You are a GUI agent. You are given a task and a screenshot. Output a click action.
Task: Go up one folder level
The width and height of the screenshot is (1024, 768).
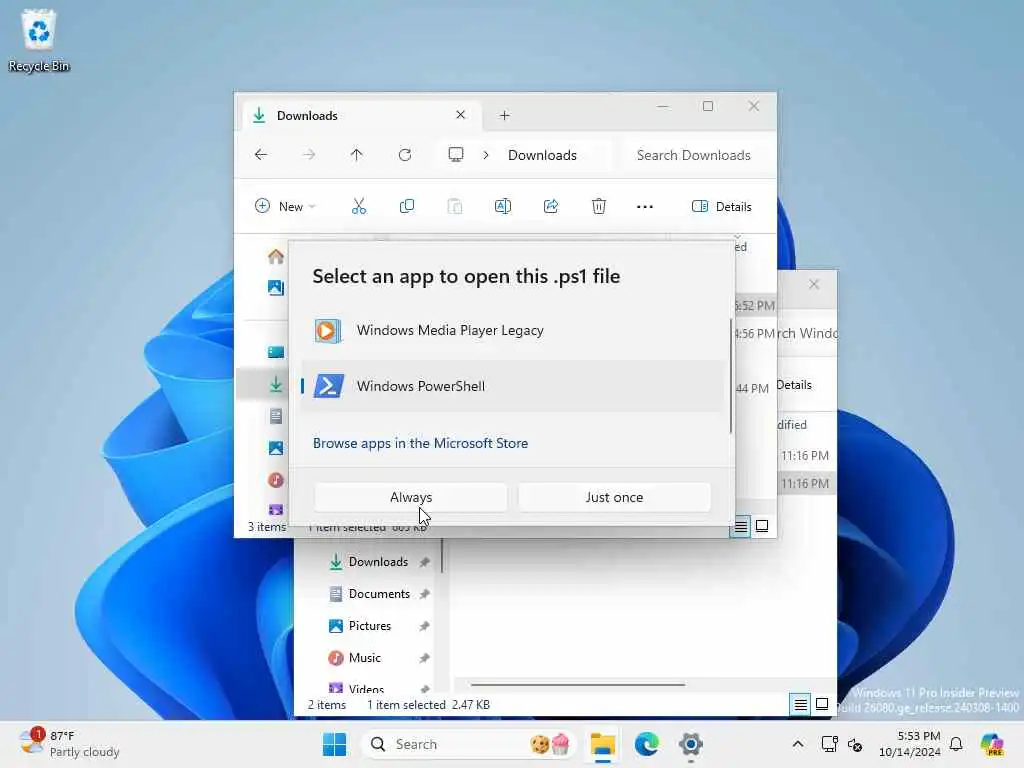click(x=356, y=155)
